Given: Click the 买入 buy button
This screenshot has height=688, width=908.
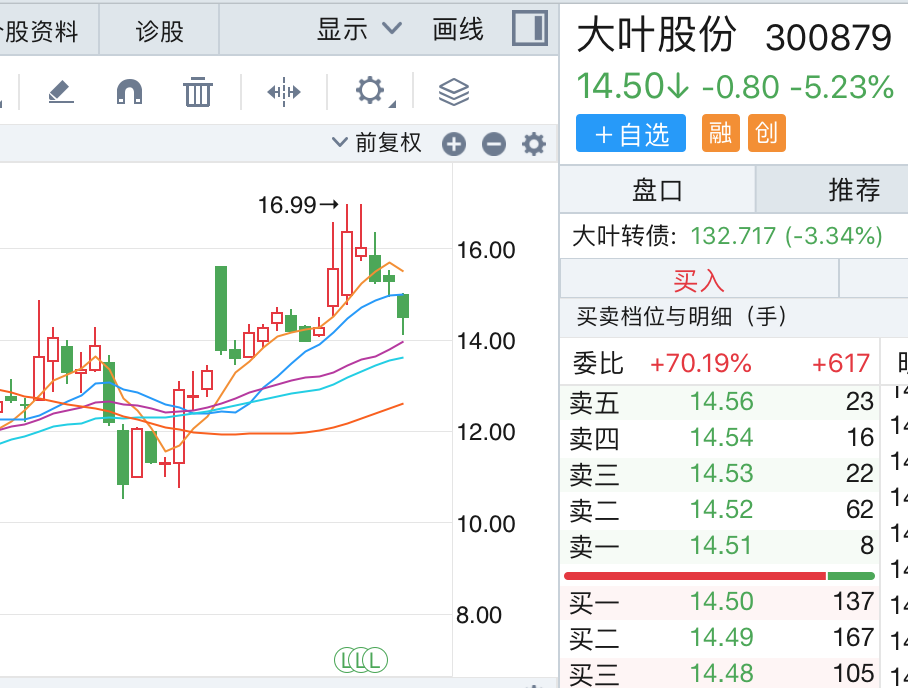Looking at the screenshot, I should tap(699, 279).
